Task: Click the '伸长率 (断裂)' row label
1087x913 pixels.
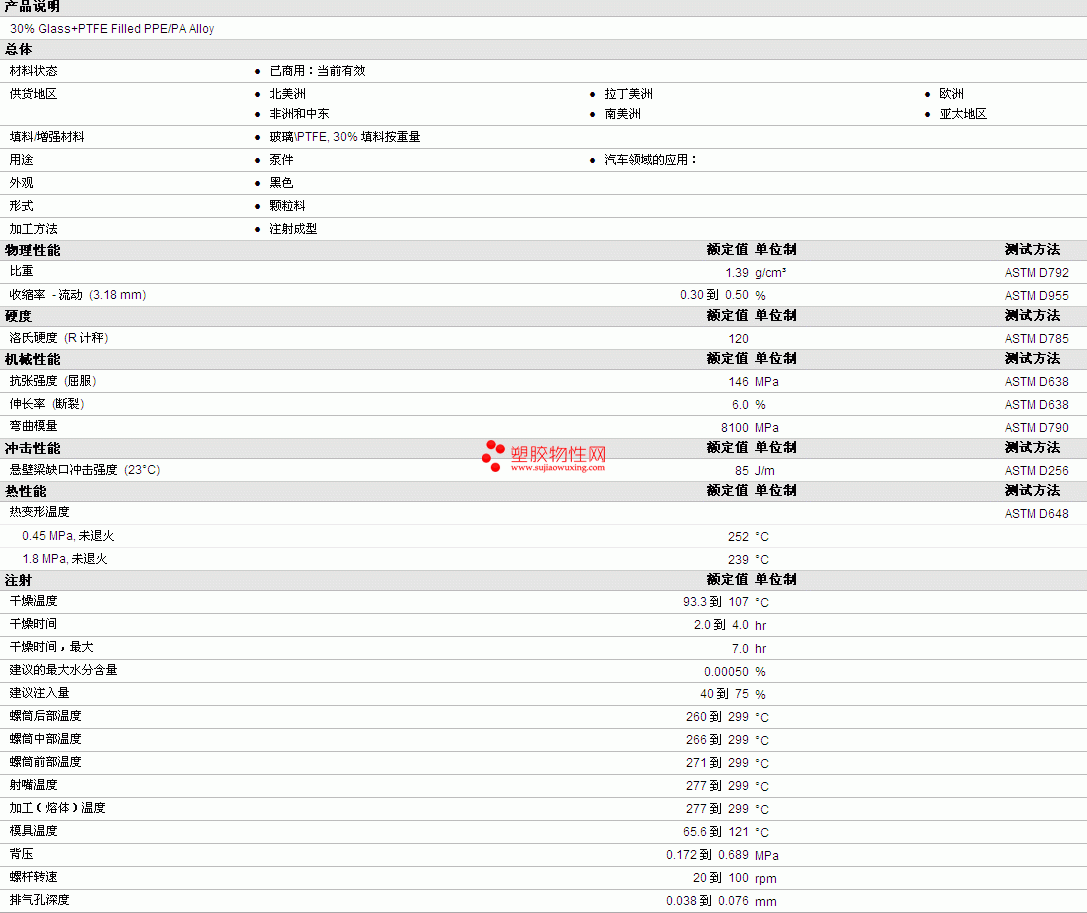Action: [x=46, y=403]
